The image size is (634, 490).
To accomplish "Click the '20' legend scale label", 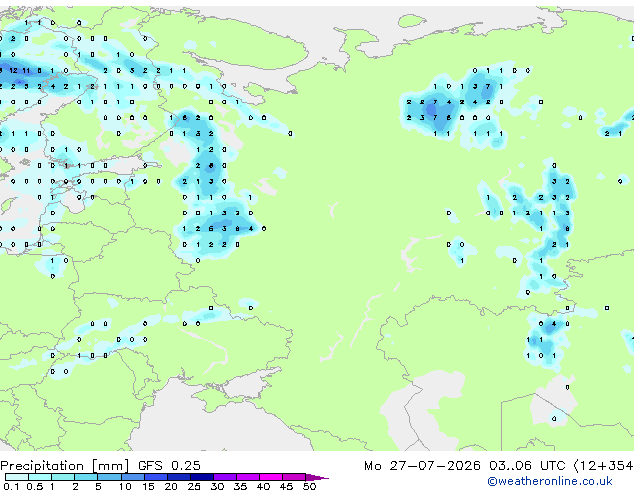I will (x=171, y=486).
